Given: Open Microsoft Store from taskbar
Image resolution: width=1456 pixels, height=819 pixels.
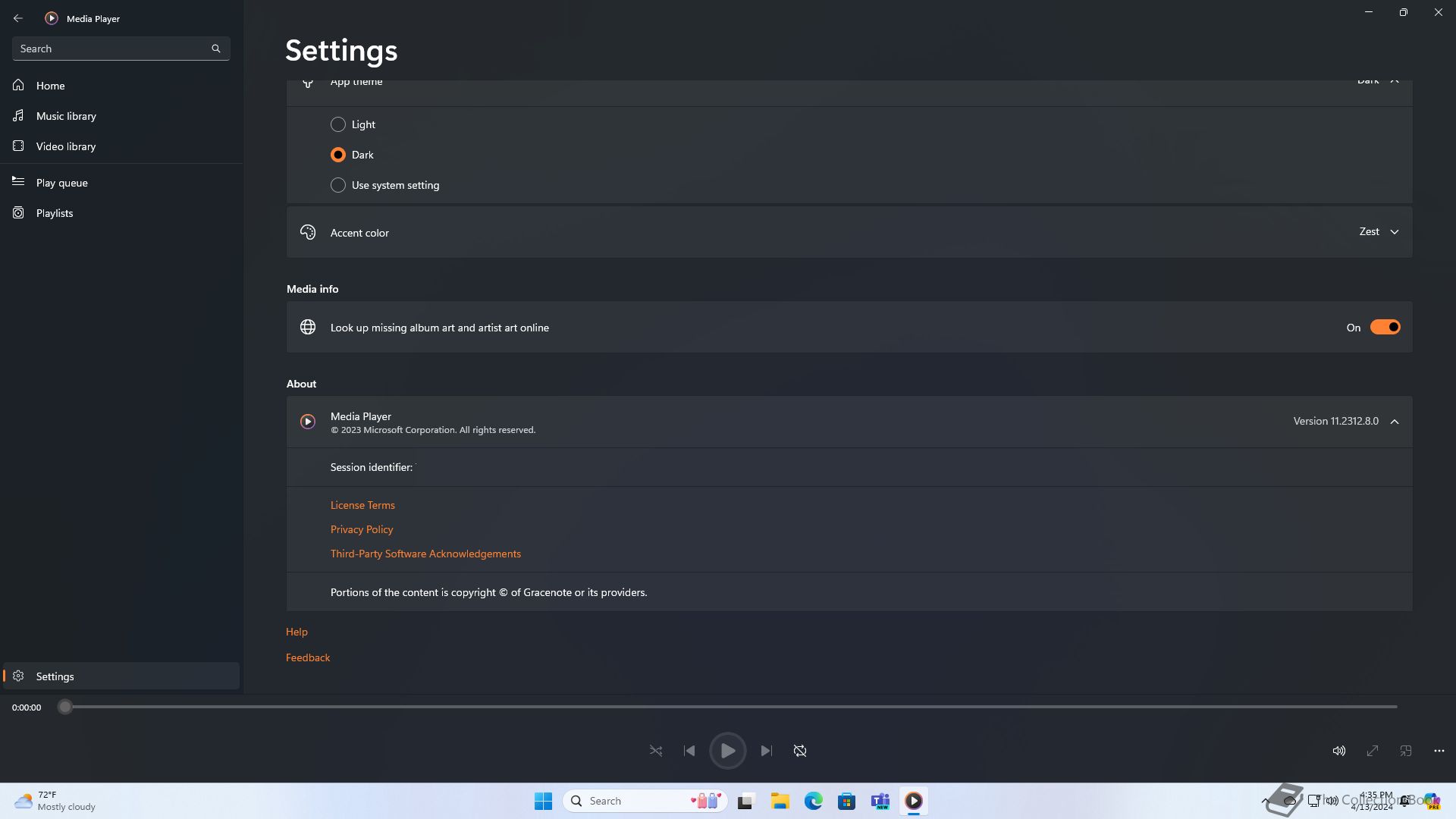Looking at the screenshot, I should coord(847,801).
